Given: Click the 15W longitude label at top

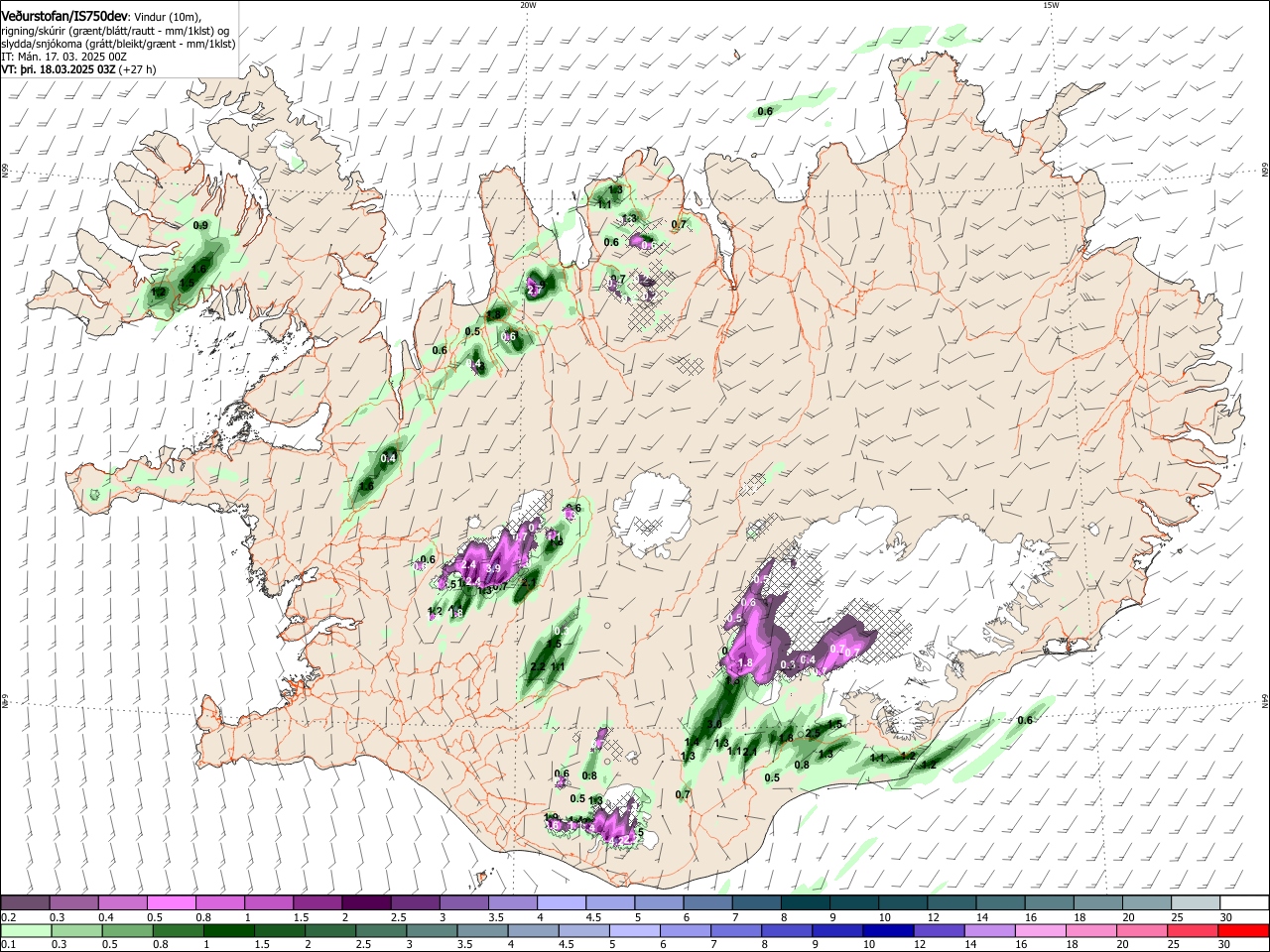Looking at the screenshot, I should [1051, 5].
